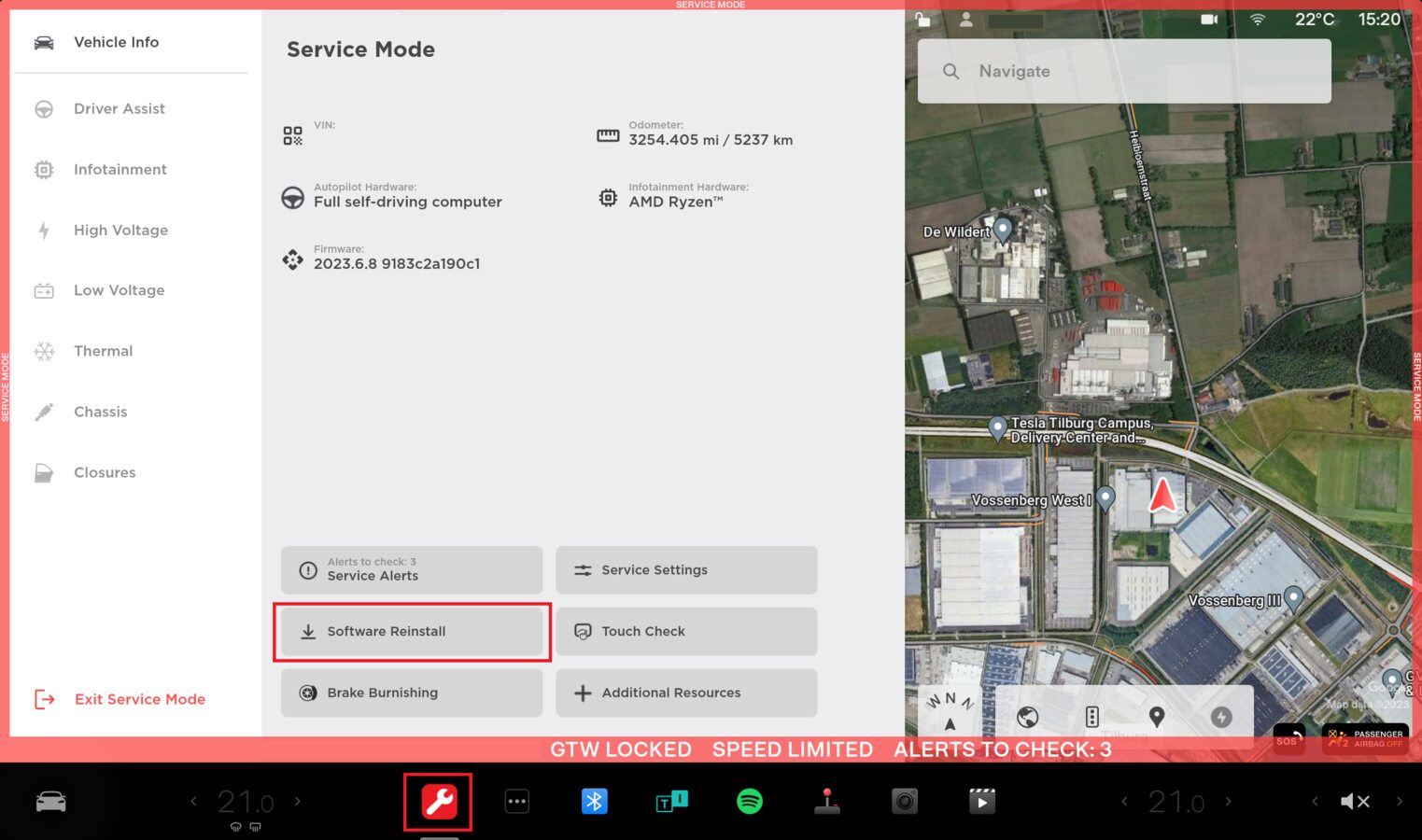This screenshot has width=1422, height=840.
Task: Decrease passenger temperature with left arrow
Action: 1124,801
